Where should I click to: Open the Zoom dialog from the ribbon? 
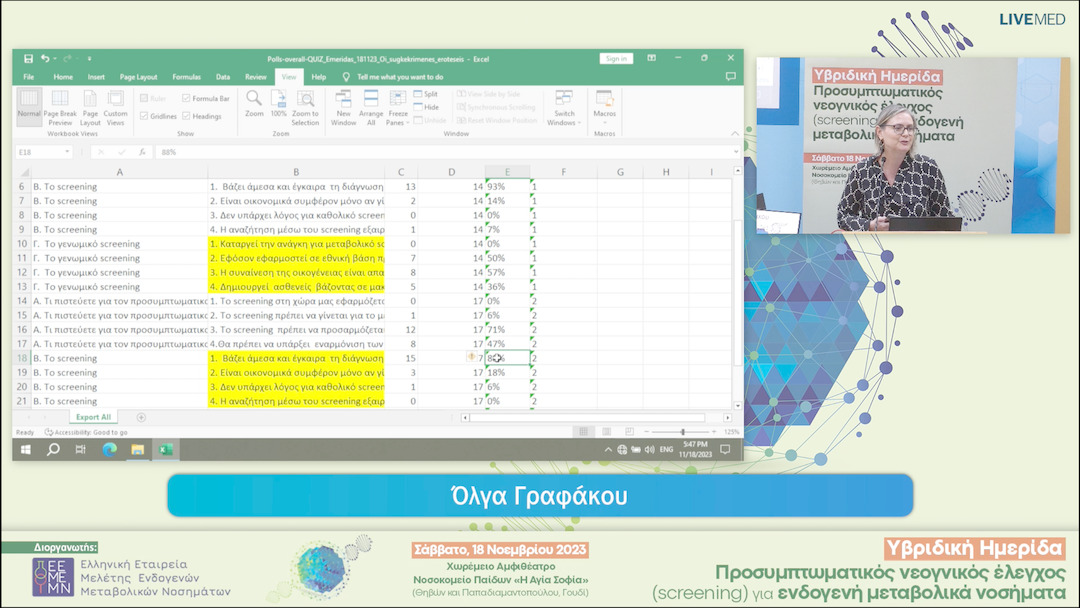click(x=254, y=103)
